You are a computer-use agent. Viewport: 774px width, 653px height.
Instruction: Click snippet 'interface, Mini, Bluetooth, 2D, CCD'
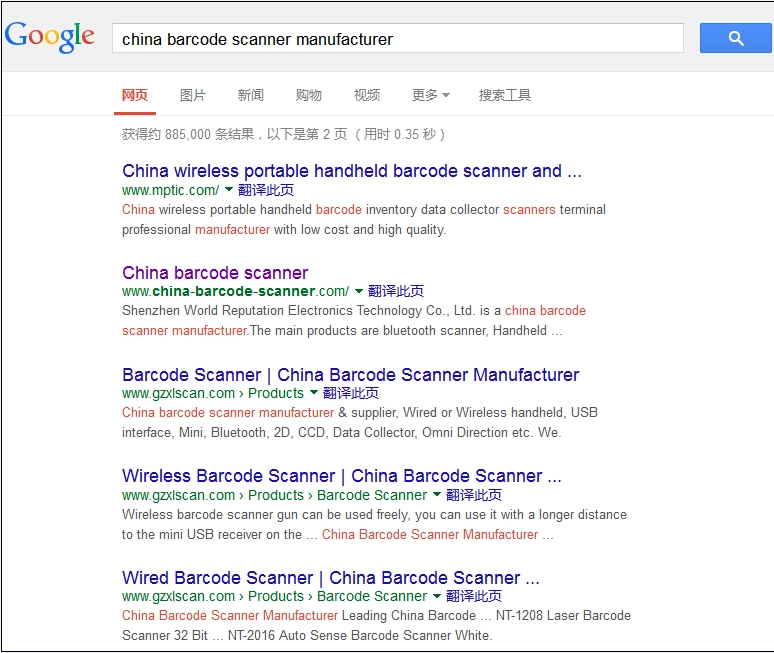(224, 432)
